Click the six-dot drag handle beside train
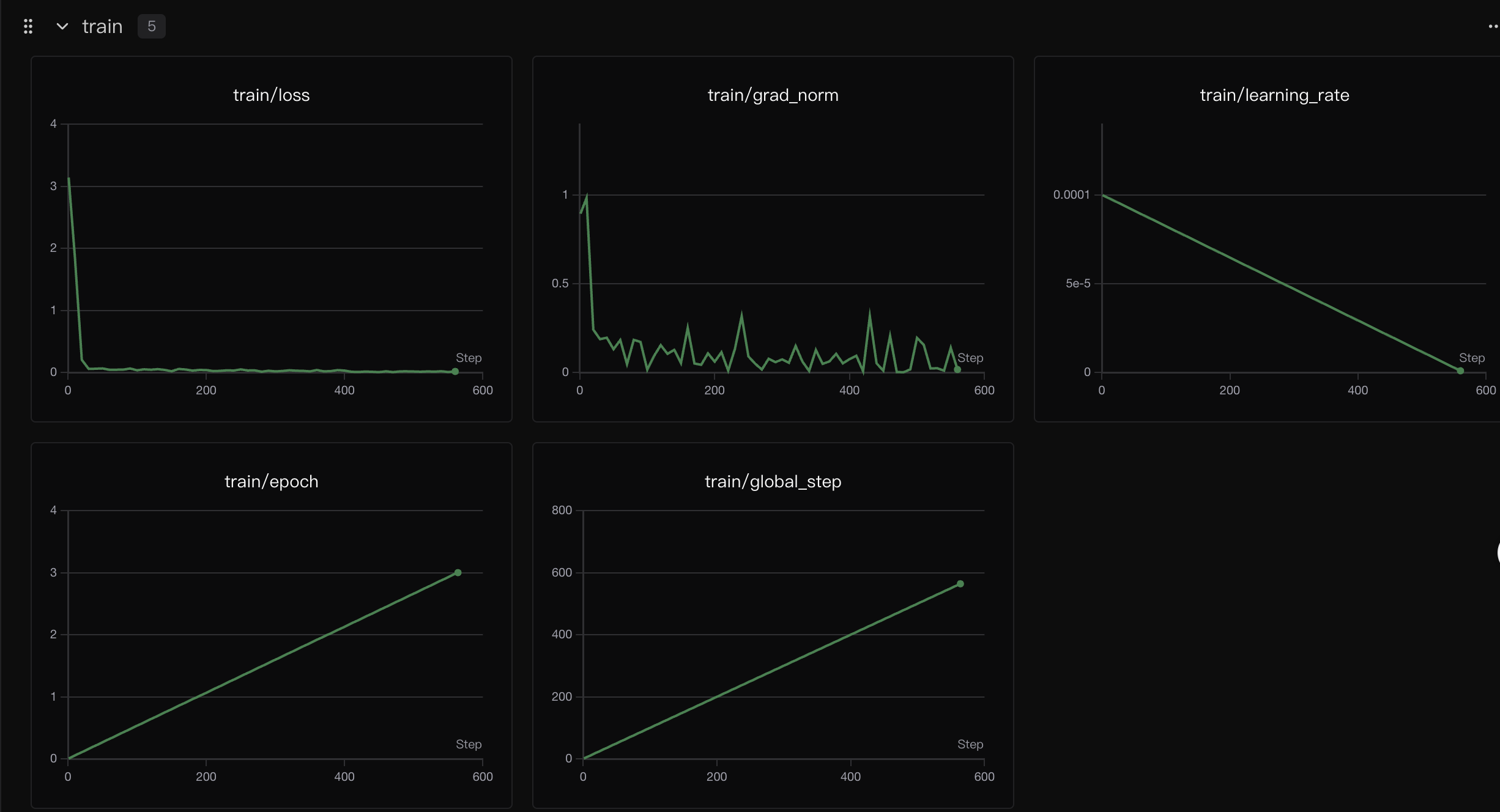The image size is (1500, 812). point(28,26)
